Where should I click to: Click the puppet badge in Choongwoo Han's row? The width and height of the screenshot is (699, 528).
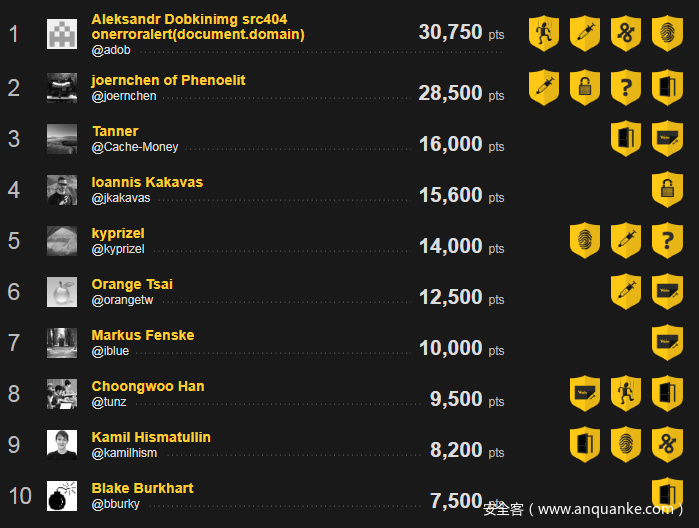tap(626, 393)
